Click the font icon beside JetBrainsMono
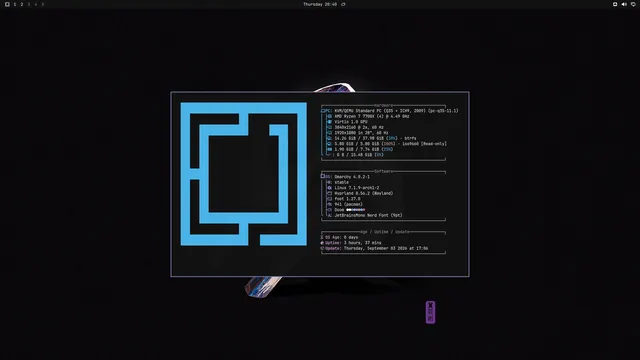This screenshot has width=640, height=360. point(329,215)
